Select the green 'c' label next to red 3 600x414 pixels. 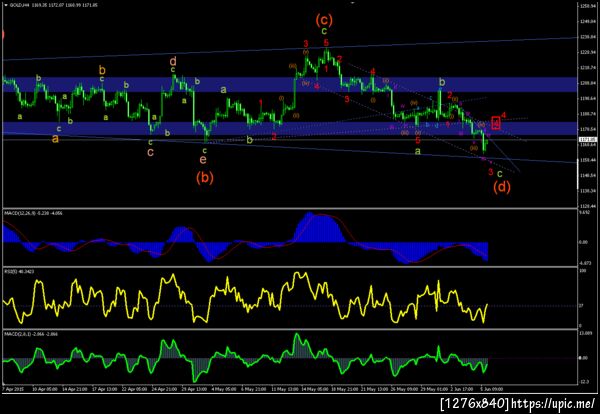coord(499,174)
